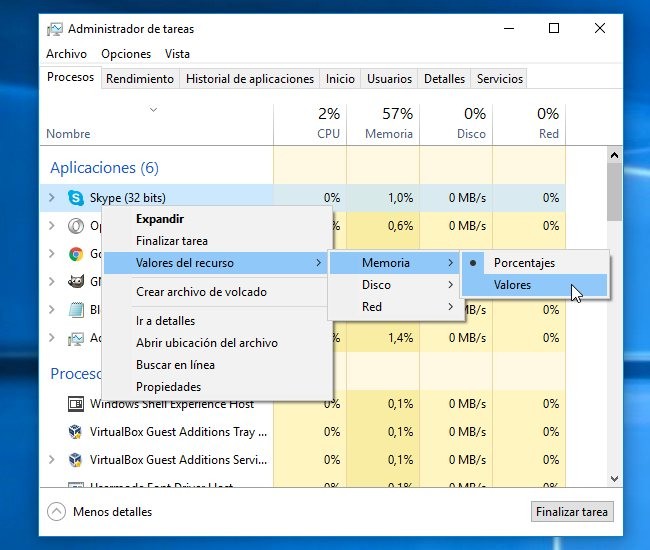Click the VirtualBox Guest Additions Service icon
Image resolution: width=650 pixels, height=550 pixels.
click(76, 460)
